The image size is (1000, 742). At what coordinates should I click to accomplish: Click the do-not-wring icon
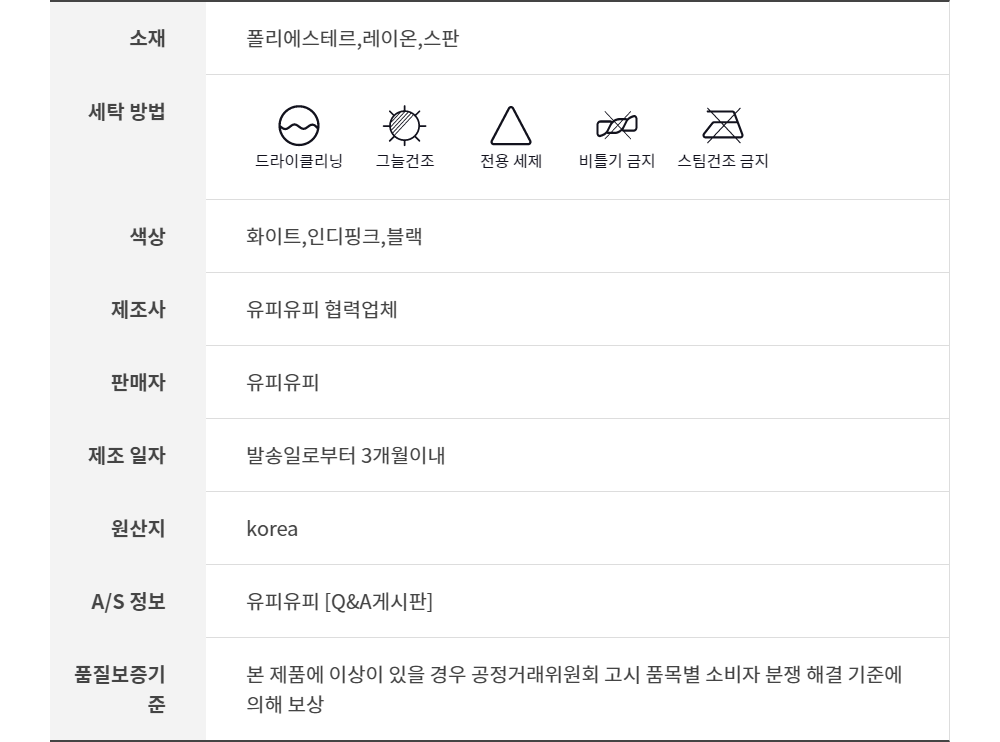point(616,124)
